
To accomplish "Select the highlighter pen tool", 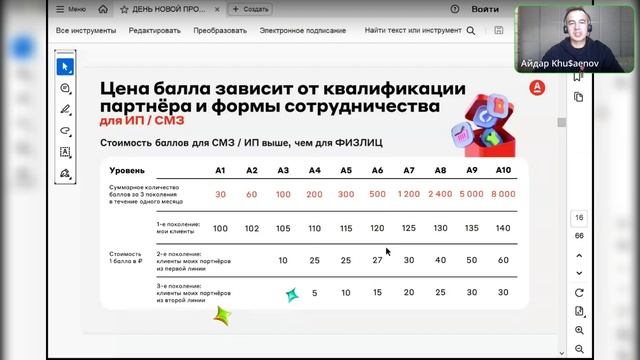I will (65, 109).
